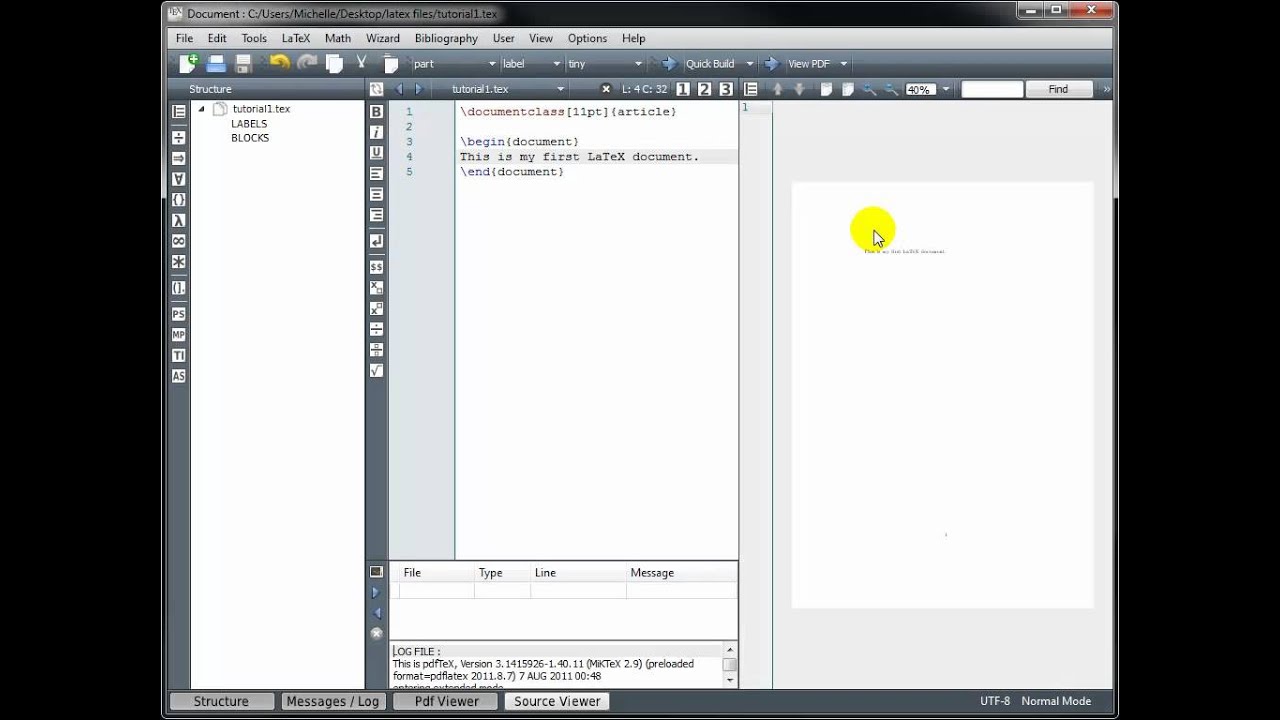Open the miscellaneous symbols panel (∀ icon)

(178, 179)
